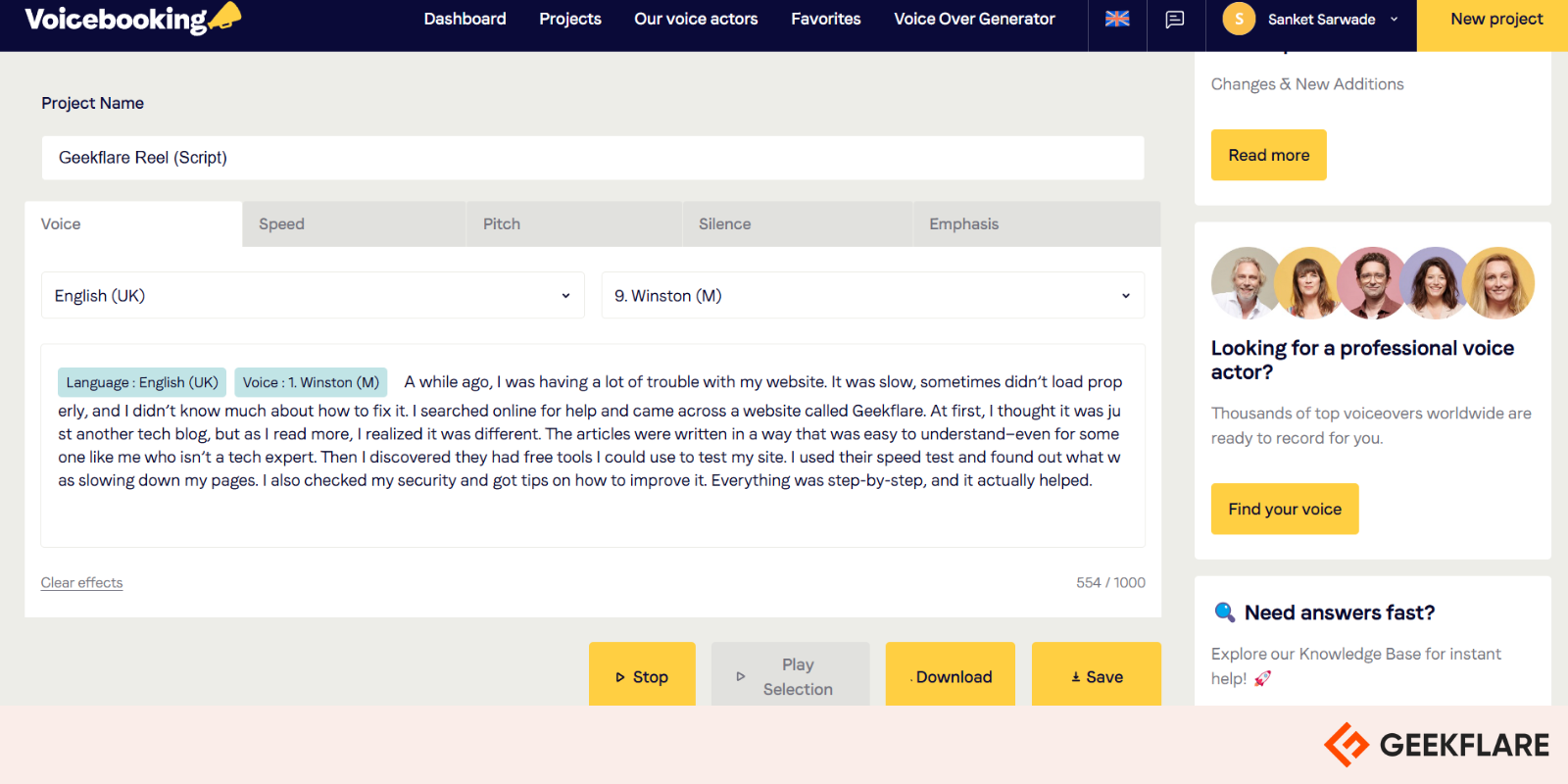Click the Voice : 1. Winston (M) tag
The width and height of the screenshot is (1568, 784).
pos(311,382)
